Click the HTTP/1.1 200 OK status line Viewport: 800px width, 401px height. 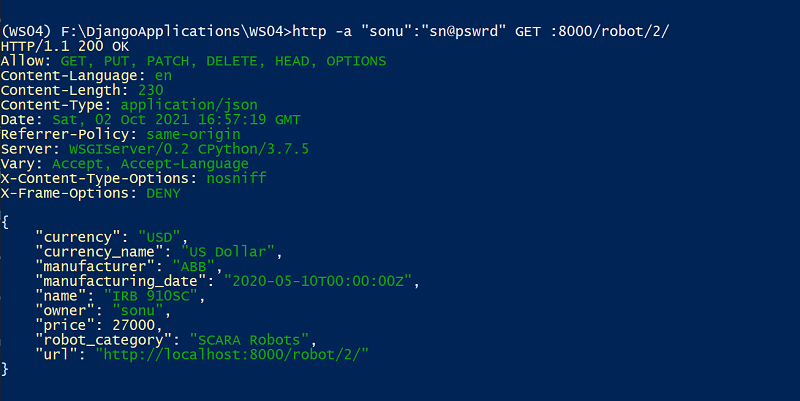65,46
